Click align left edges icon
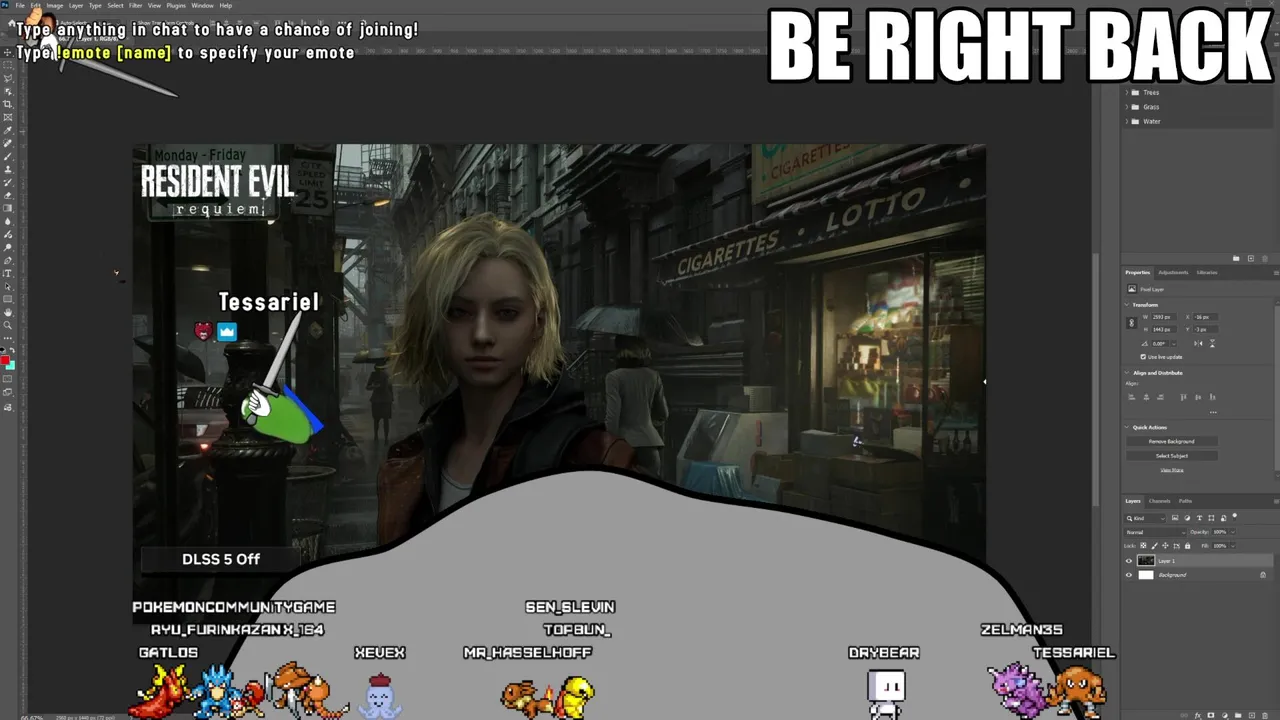The height and width of the screenshot is (720, 1280). (x=1132, y=397)
